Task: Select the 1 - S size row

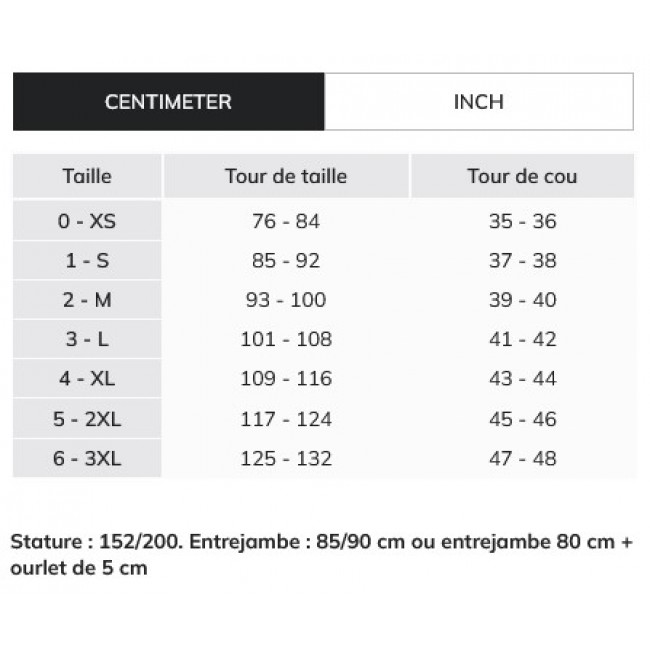Action: click(x=87, y=261)
